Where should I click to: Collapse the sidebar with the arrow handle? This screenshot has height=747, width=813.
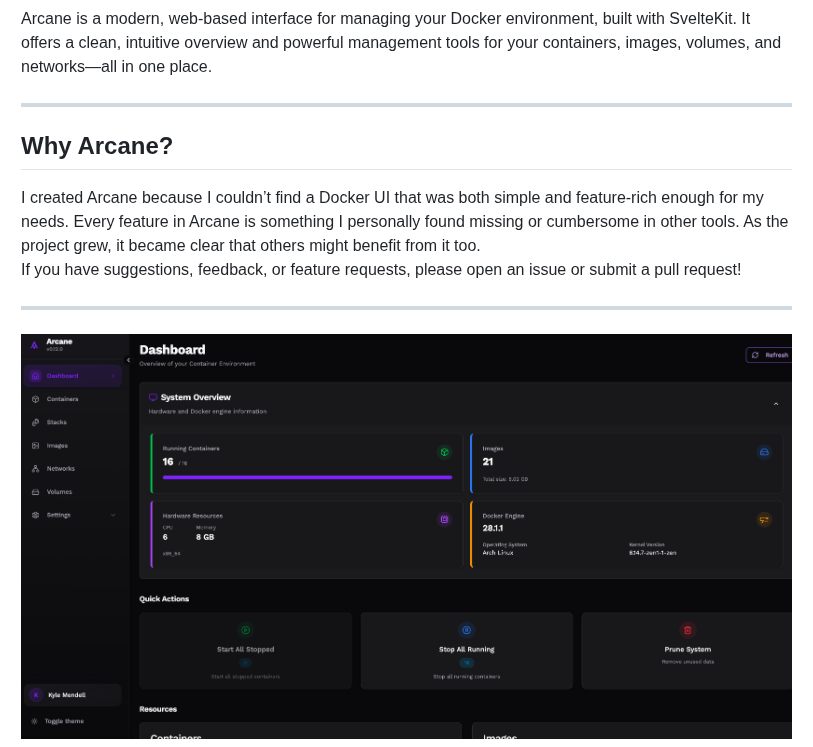click(x=128, y=360)
